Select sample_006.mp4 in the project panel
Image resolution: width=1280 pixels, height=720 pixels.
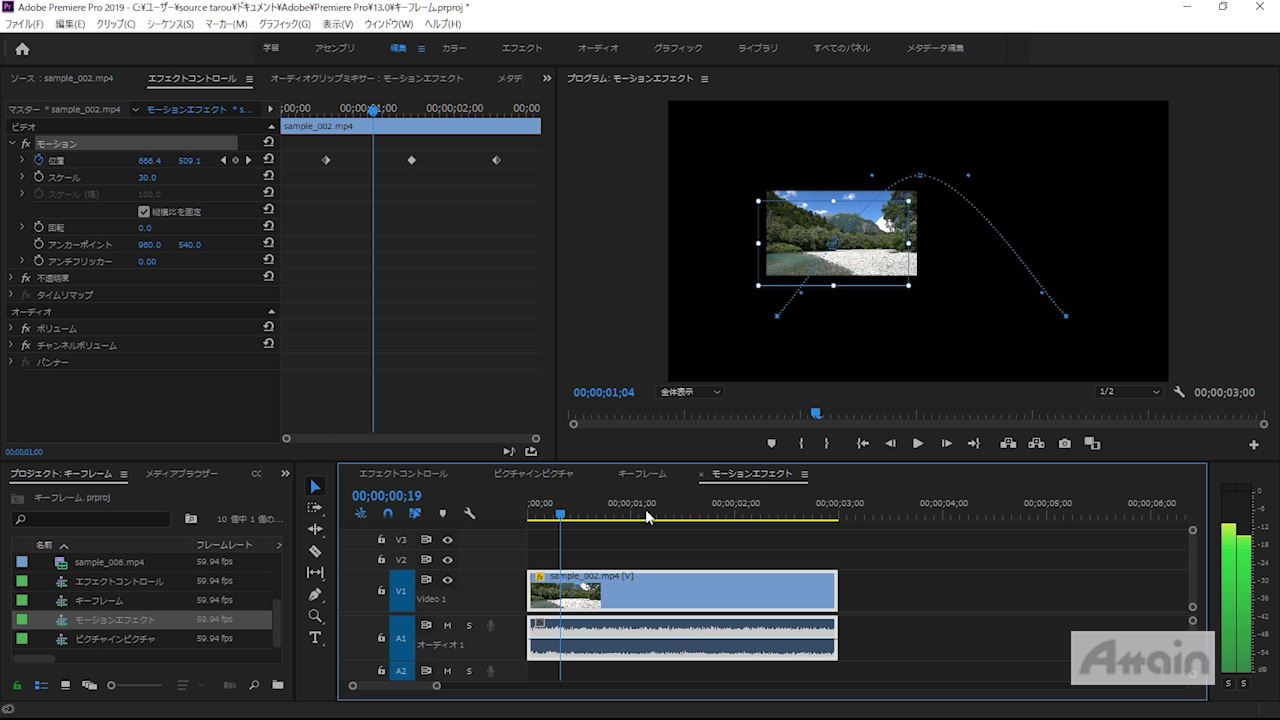(109, 562)
